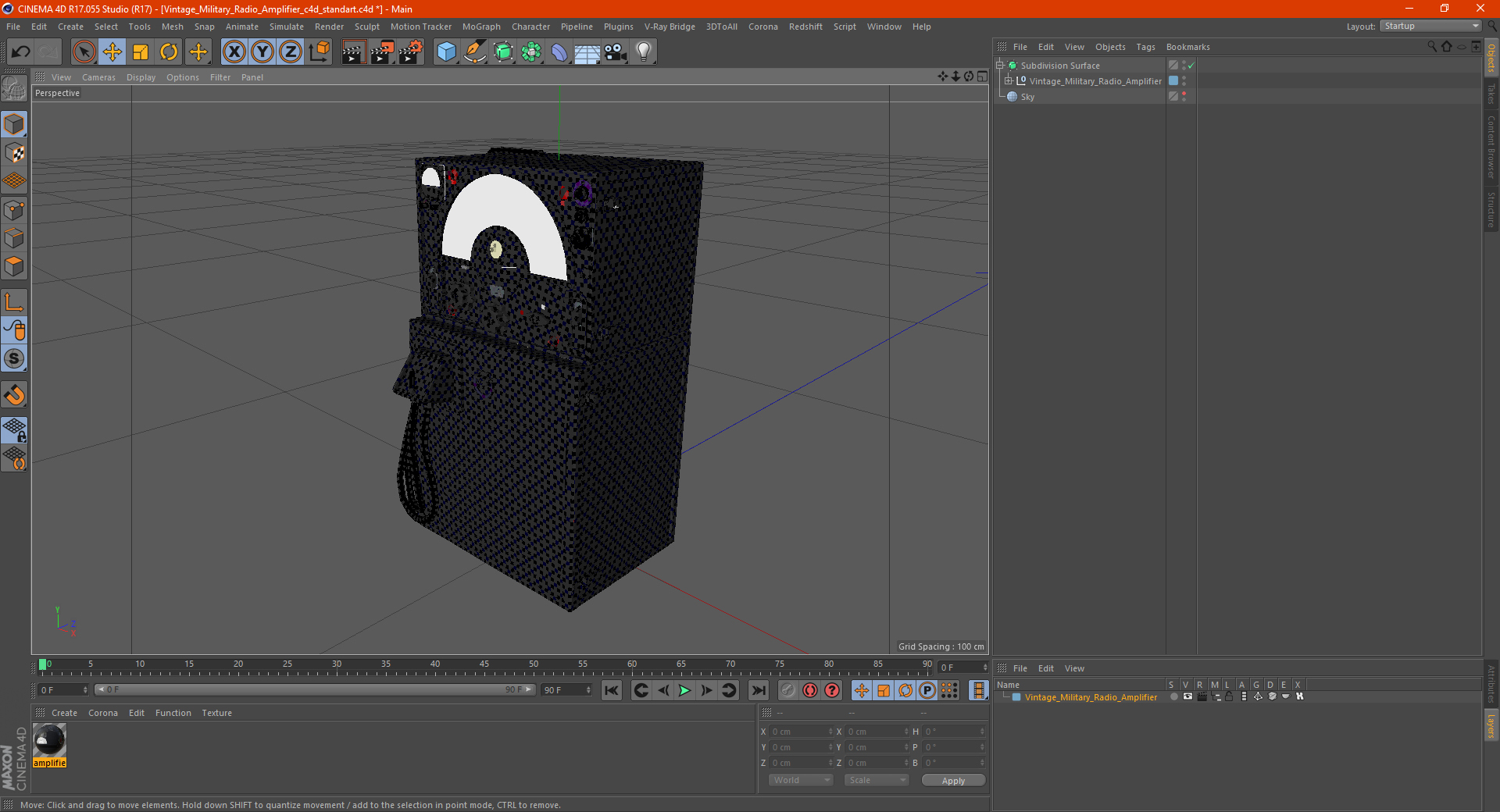1500x812 pixels.
Task: Toggle Y axis lock
Action: 262,52
